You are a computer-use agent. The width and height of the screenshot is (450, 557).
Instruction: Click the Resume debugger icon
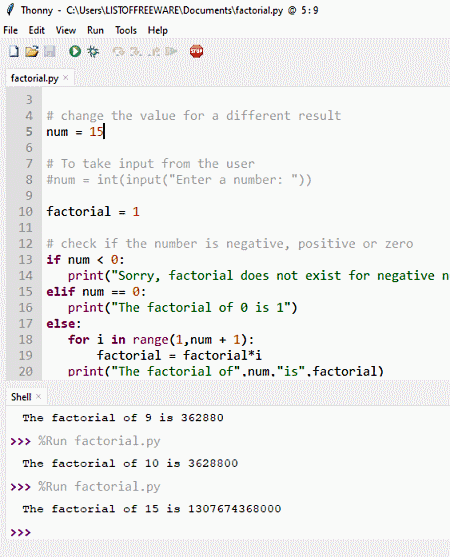pos(171,52)
